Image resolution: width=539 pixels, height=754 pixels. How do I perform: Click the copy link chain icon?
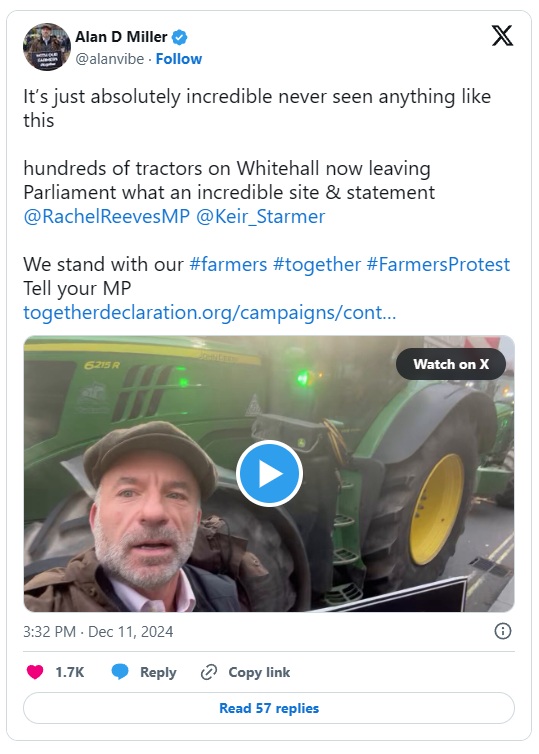click(209, 672)
